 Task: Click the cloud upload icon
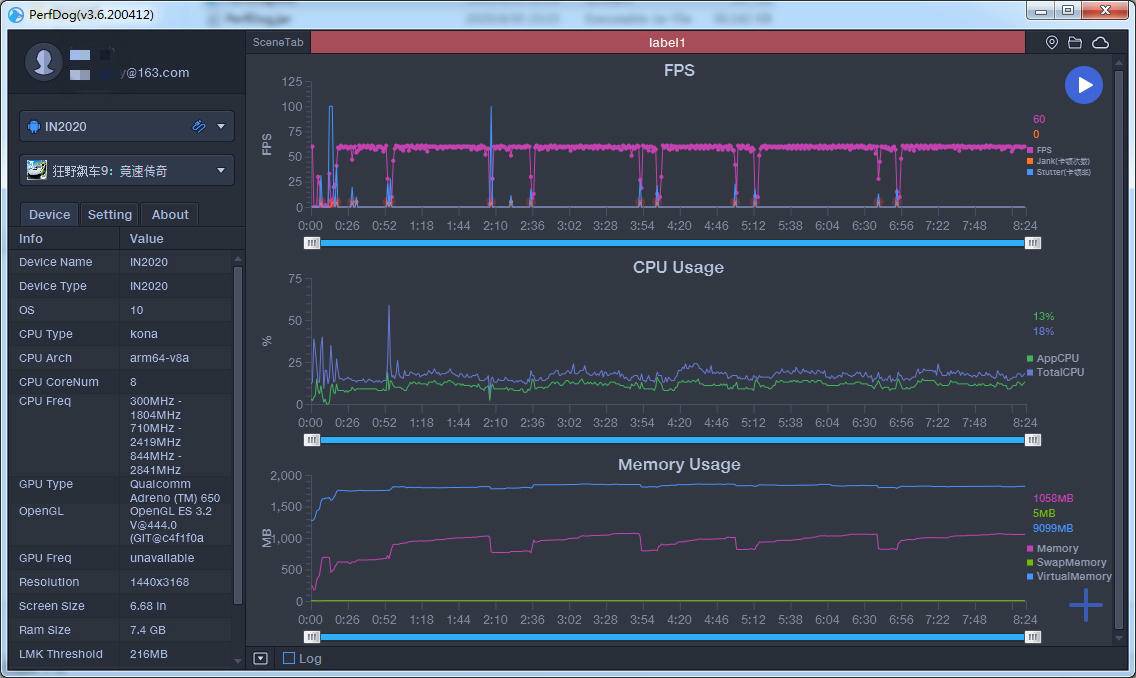1100,43
